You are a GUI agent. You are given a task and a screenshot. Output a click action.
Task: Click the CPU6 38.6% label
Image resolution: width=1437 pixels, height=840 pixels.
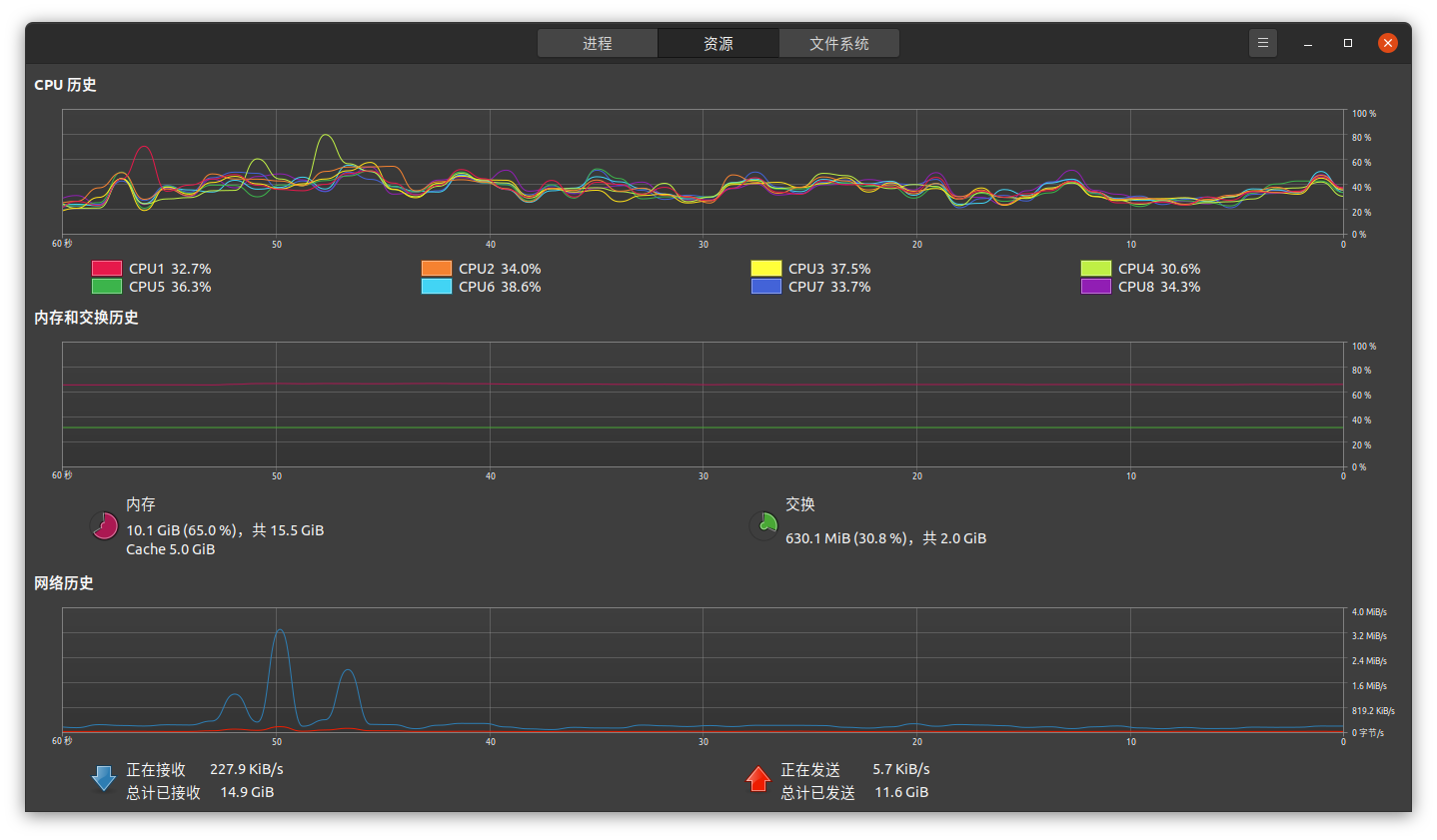click(x=500, y=287)
